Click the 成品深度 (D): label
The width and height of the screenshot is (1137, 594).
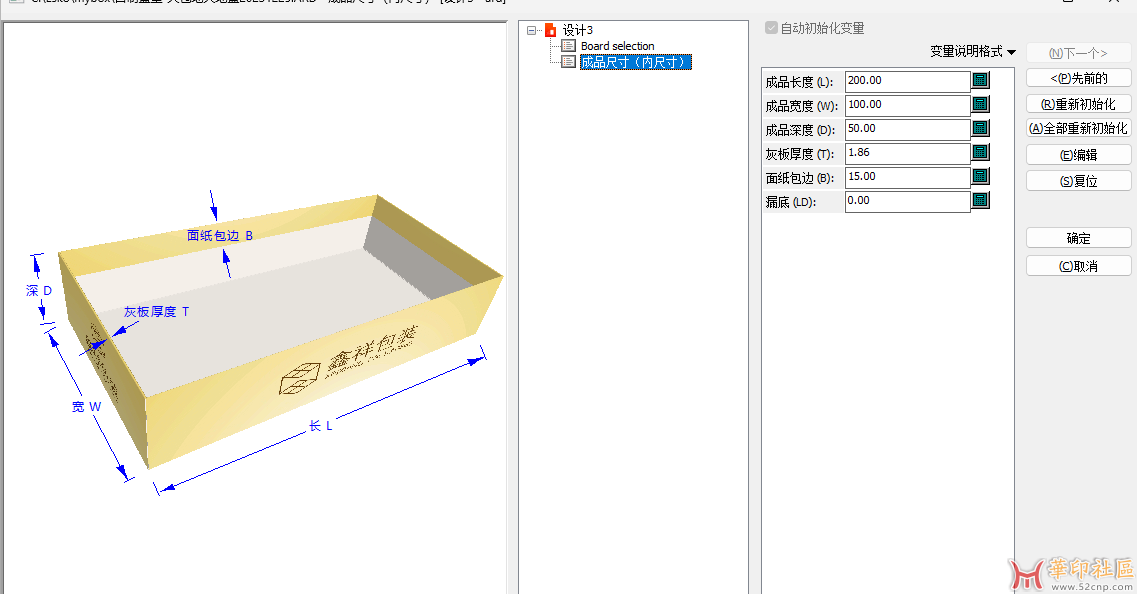(800, 130)
